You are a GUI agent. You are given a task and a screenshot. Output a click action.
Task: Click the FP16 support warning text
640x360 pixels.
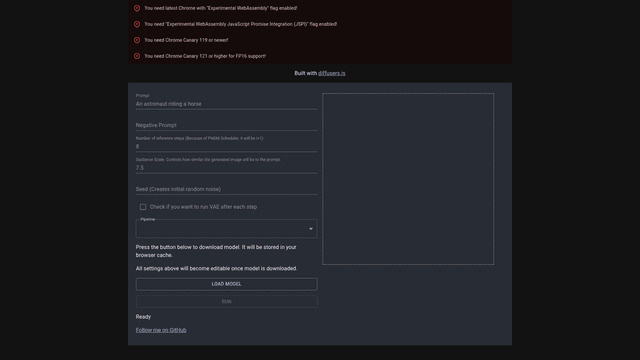[205, 56]
